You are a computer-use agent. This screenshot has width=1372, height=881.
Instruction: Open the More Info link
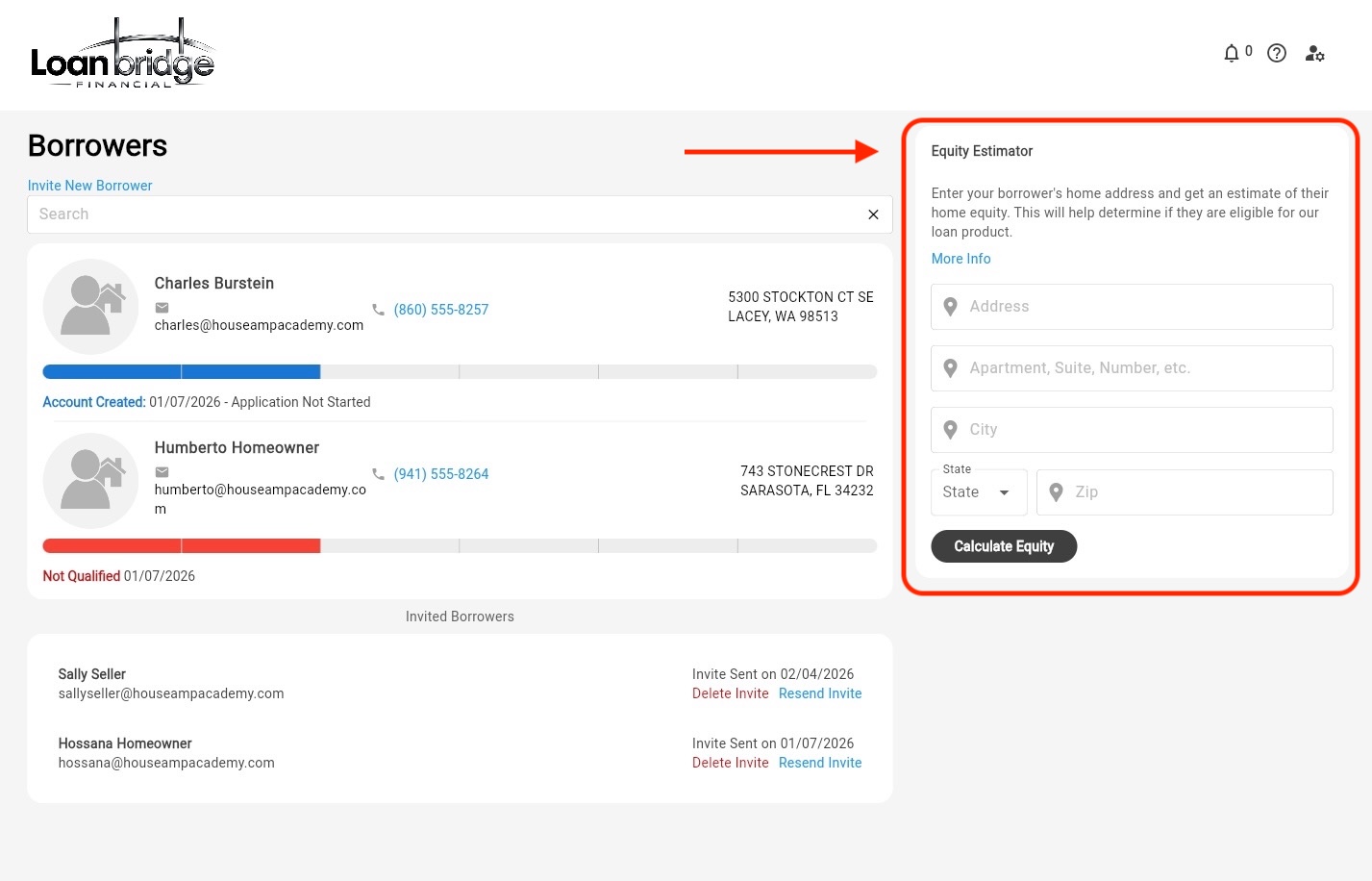[960, 259]
